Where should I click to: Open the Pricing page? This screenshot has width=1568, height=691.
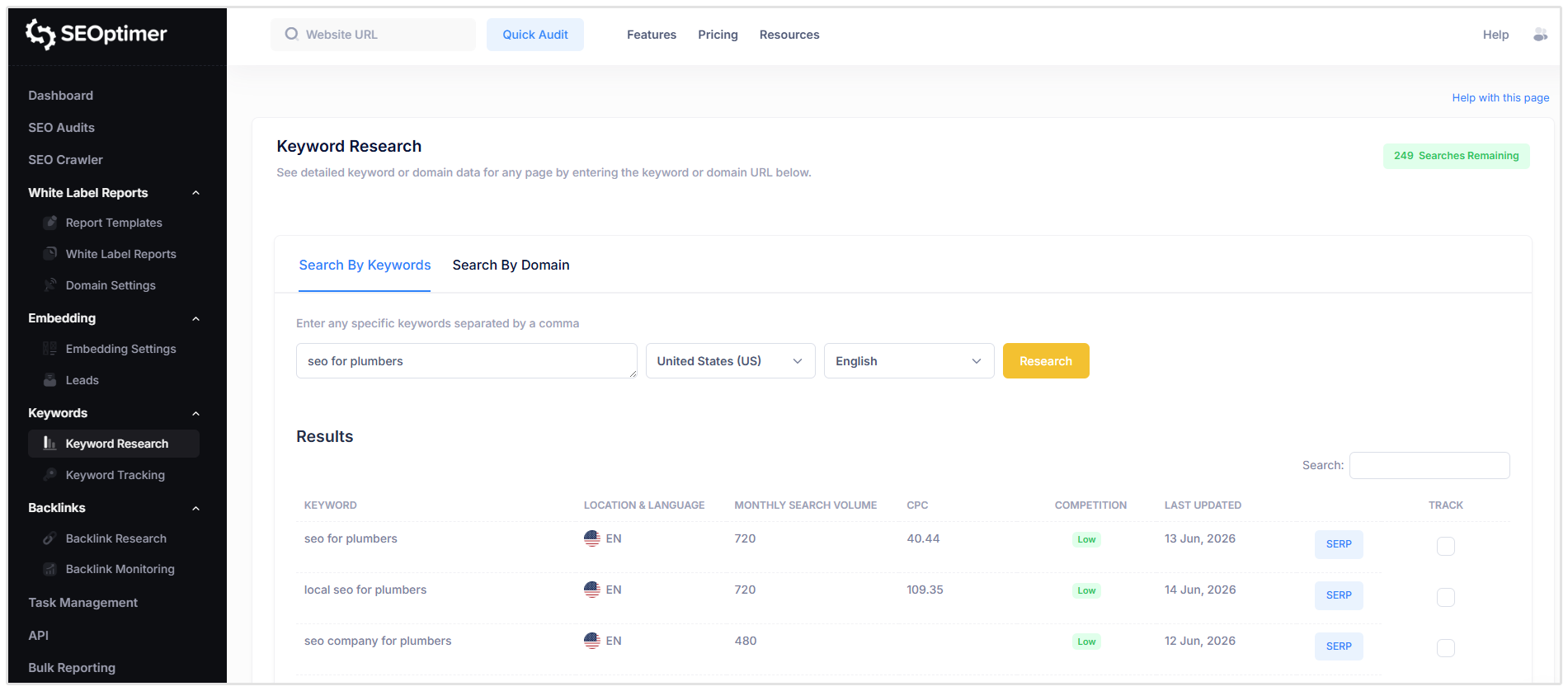pos(718,35)
